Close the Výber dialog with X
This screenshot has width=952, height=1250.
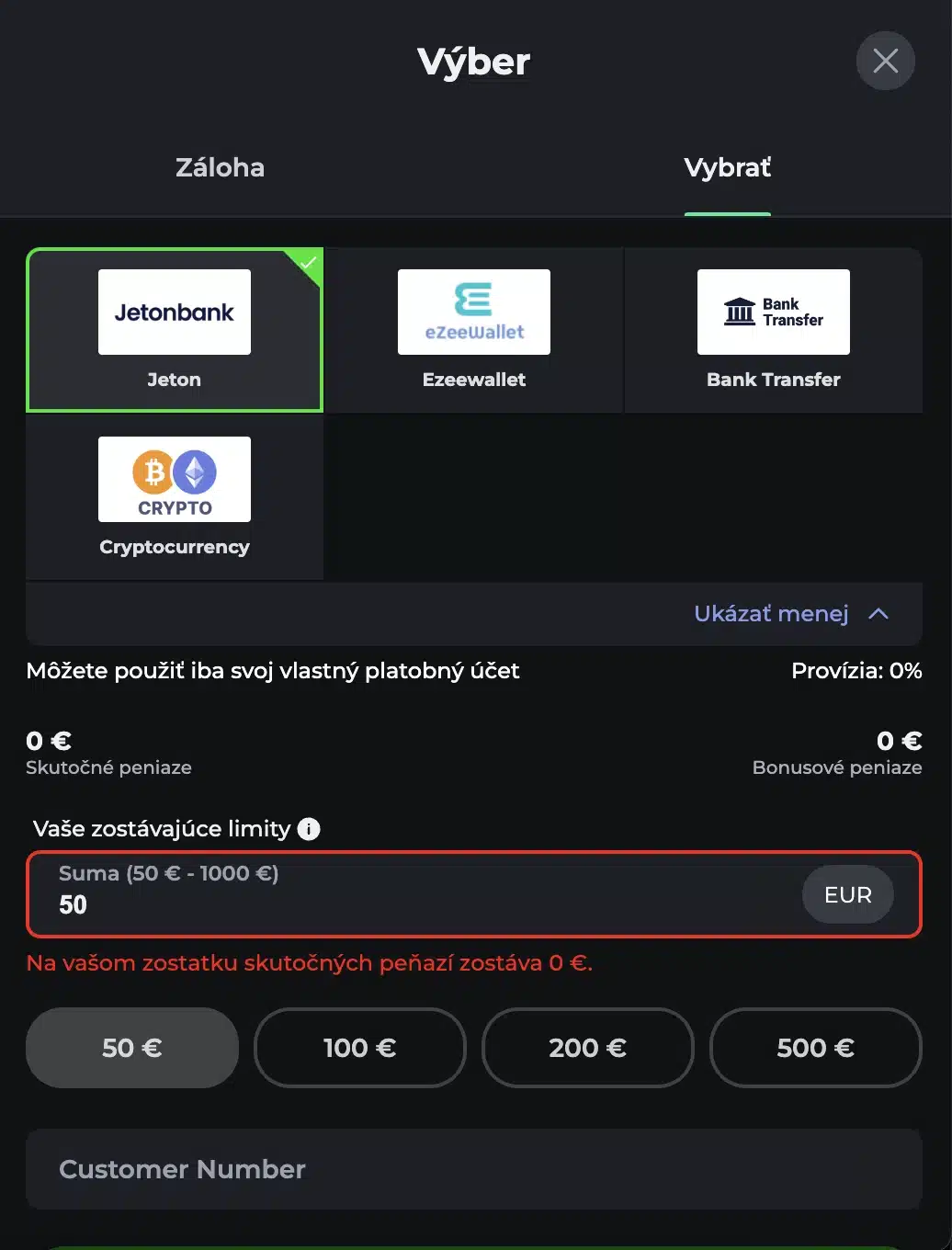886,61
